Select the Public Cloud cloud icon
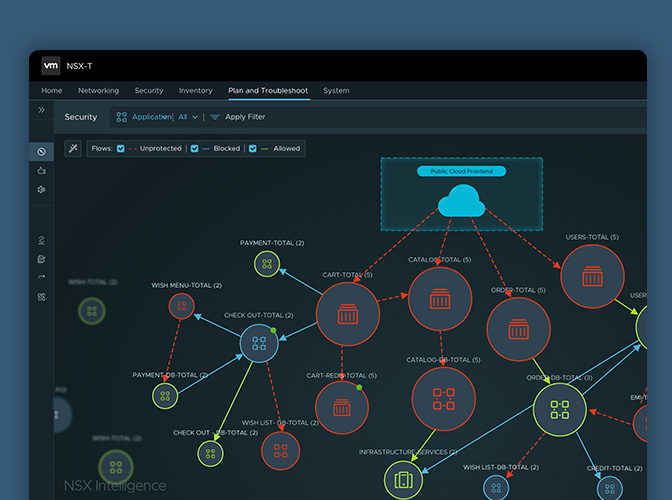This screenshot has height=500, width=672. (462, 201)
